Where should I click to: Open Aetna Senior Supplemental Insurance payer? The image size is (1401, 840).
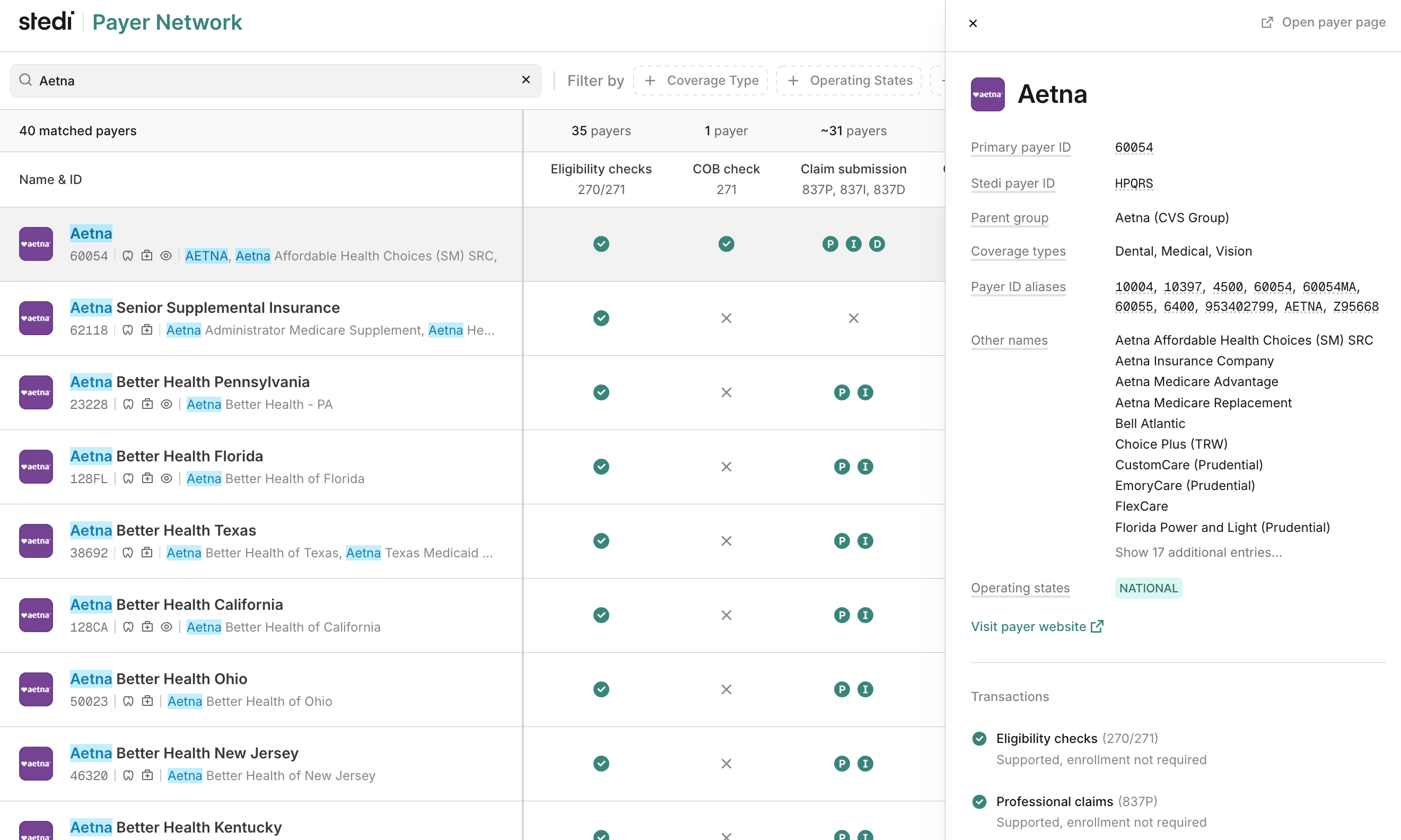pos(205,308)
